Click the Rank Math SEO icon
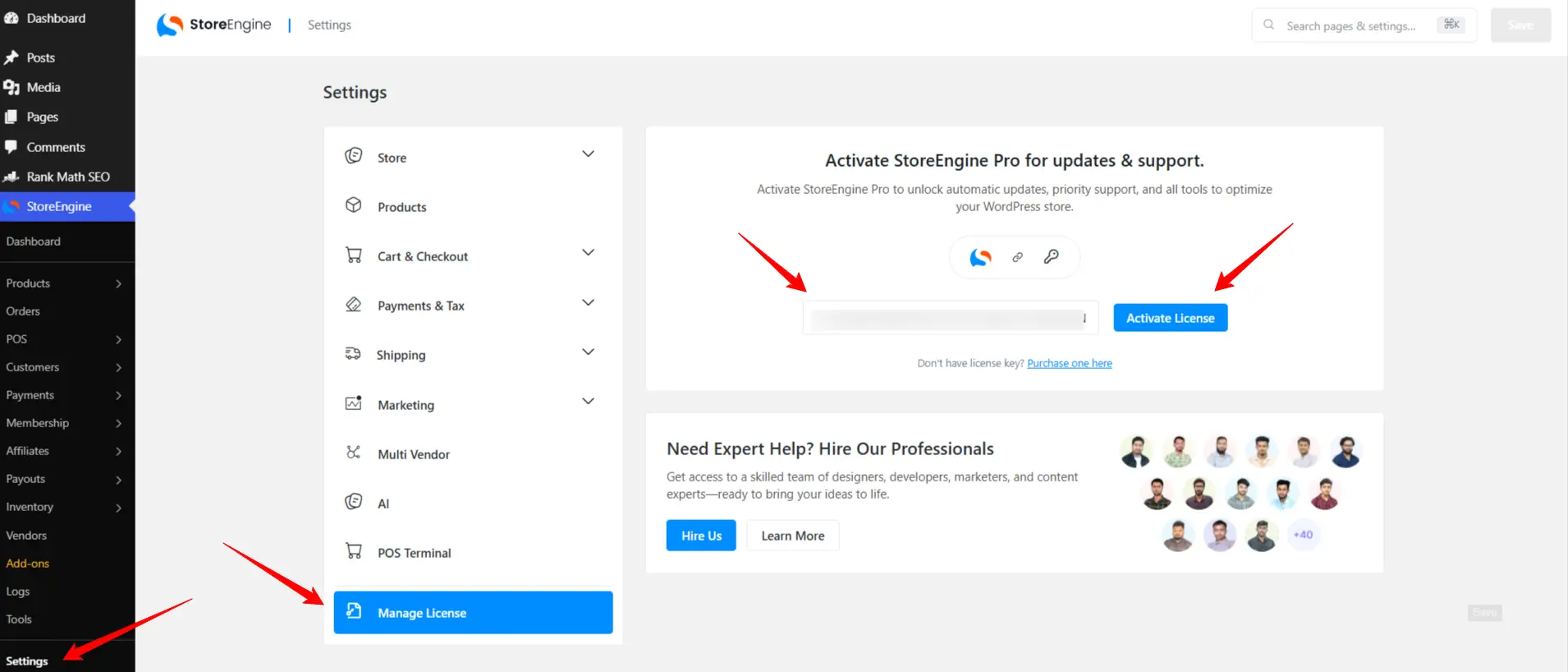Screen dimensions: 1568x672 pyautogui.click(x=11, y=177)
